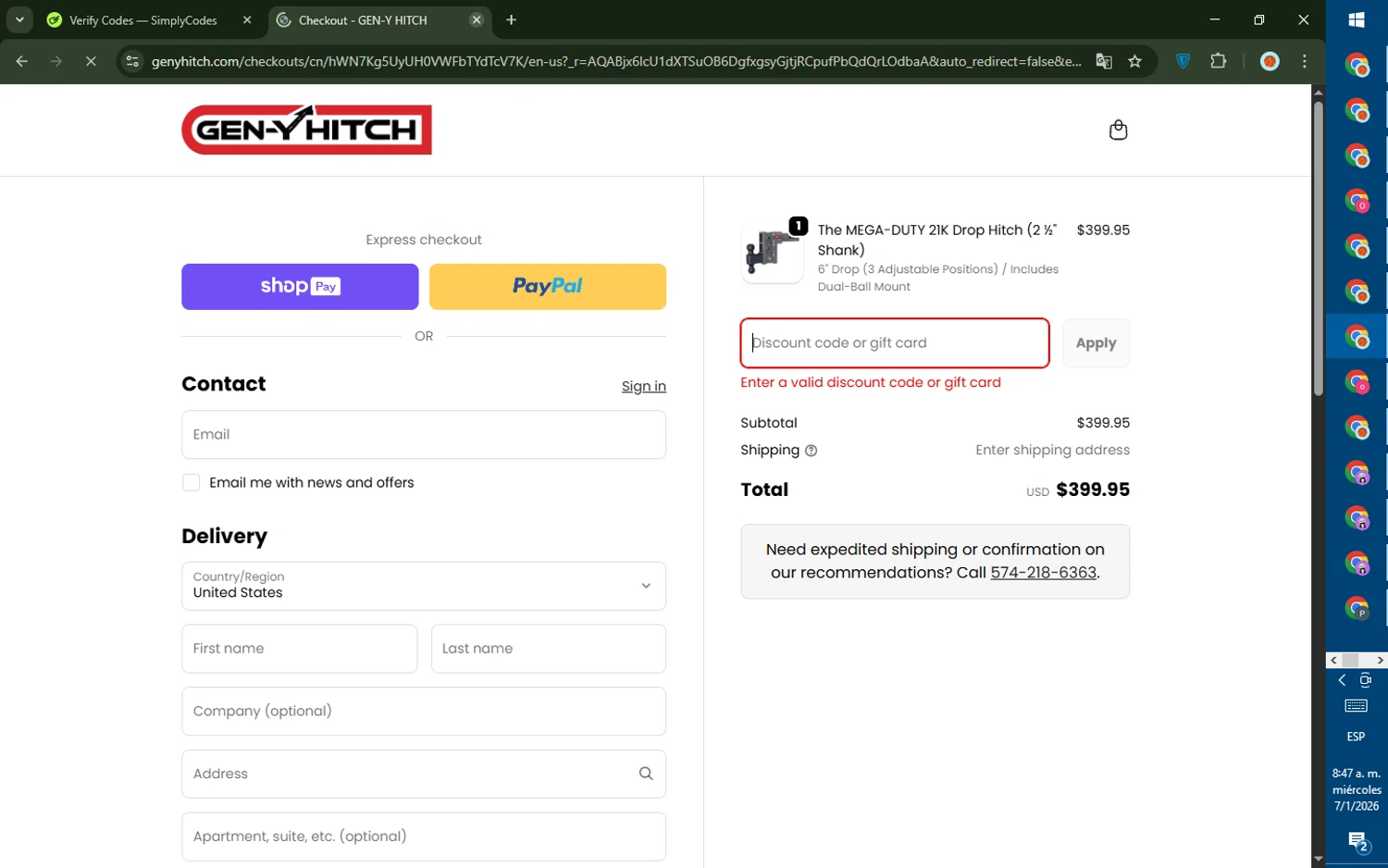Open the clock showing 8:47 a. m.
This screenshot has width=1388, height=868.
coord(1357,789)
